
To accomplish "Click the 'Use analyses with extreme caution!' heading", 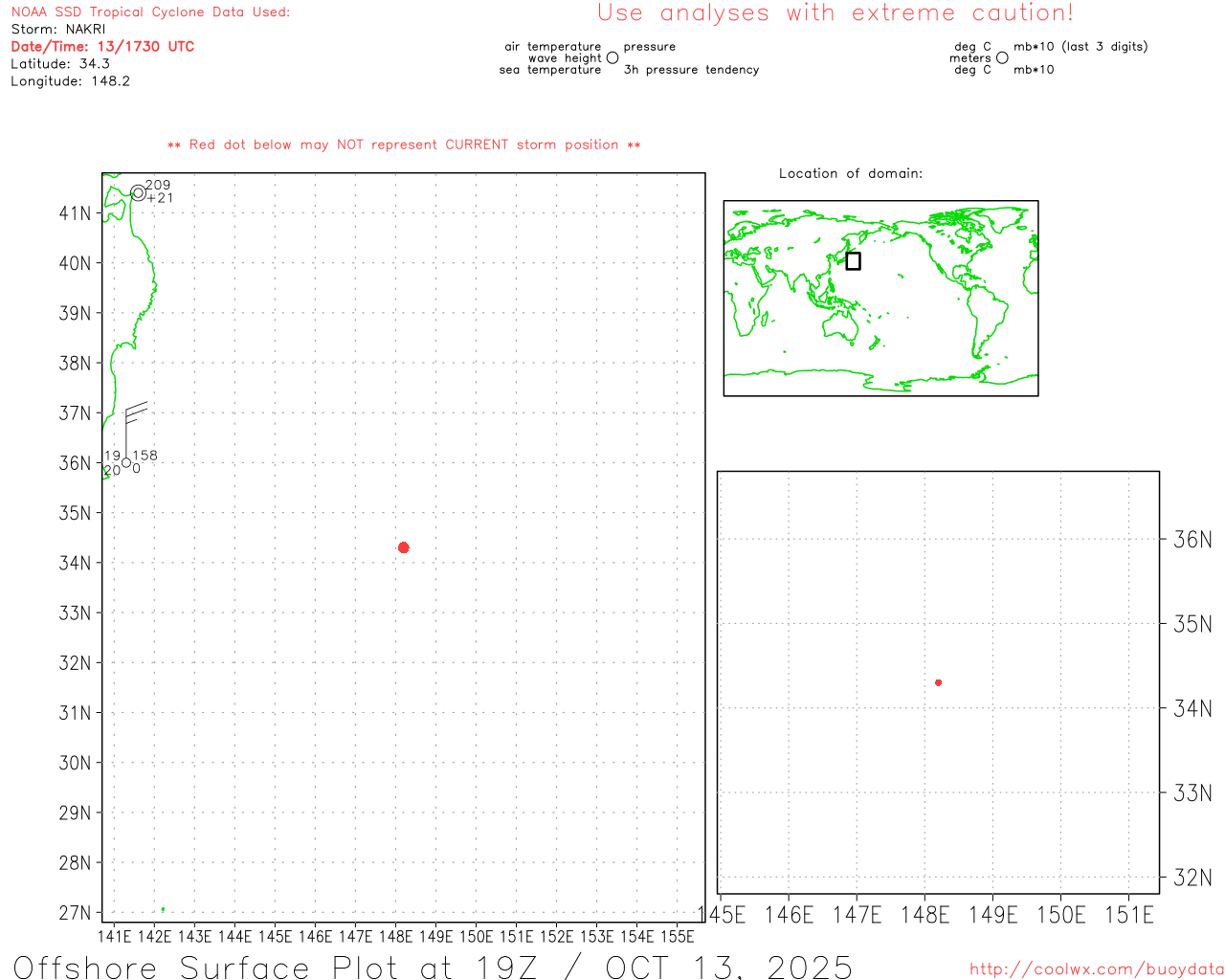I will [835, 13].
